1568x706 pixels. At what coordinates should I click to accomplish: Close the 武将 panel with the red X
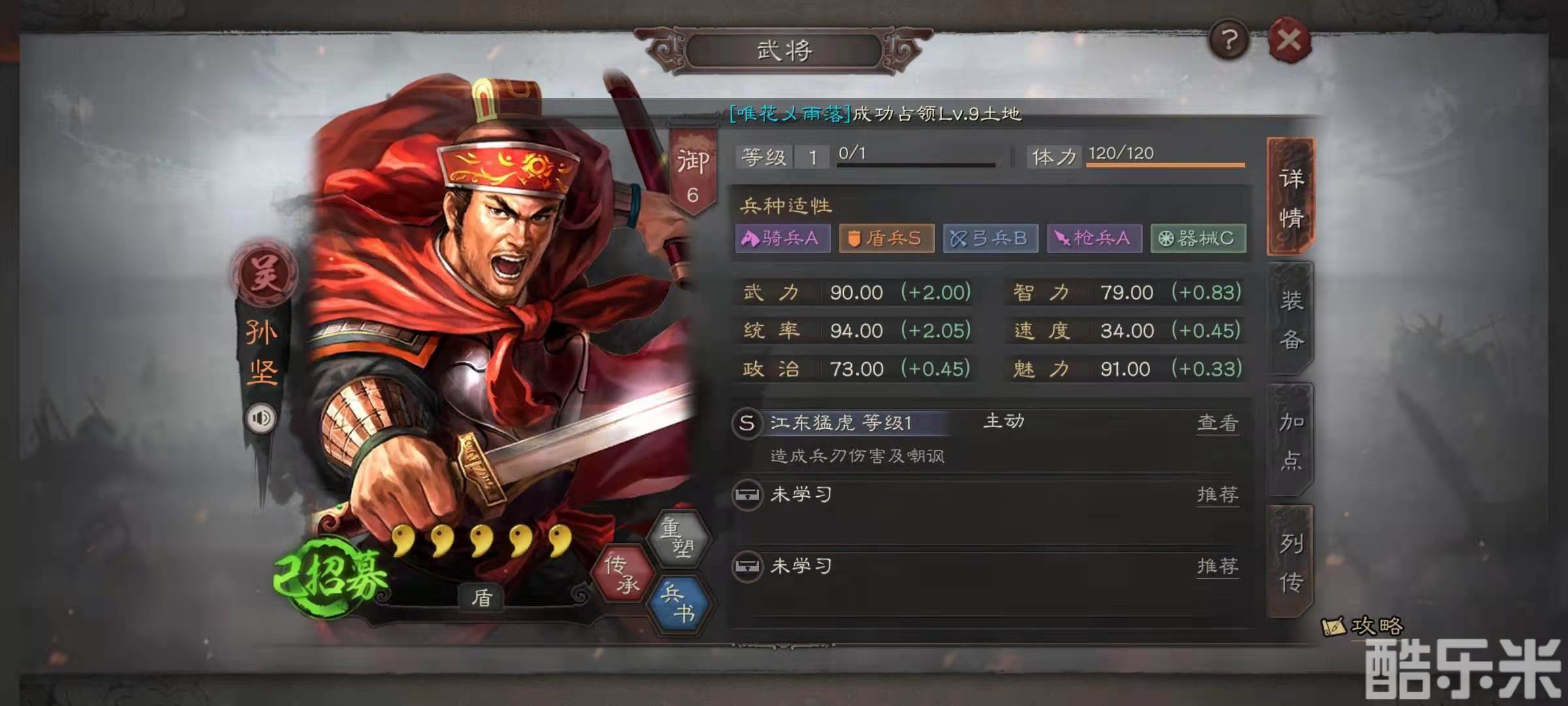pos(1289,41)
